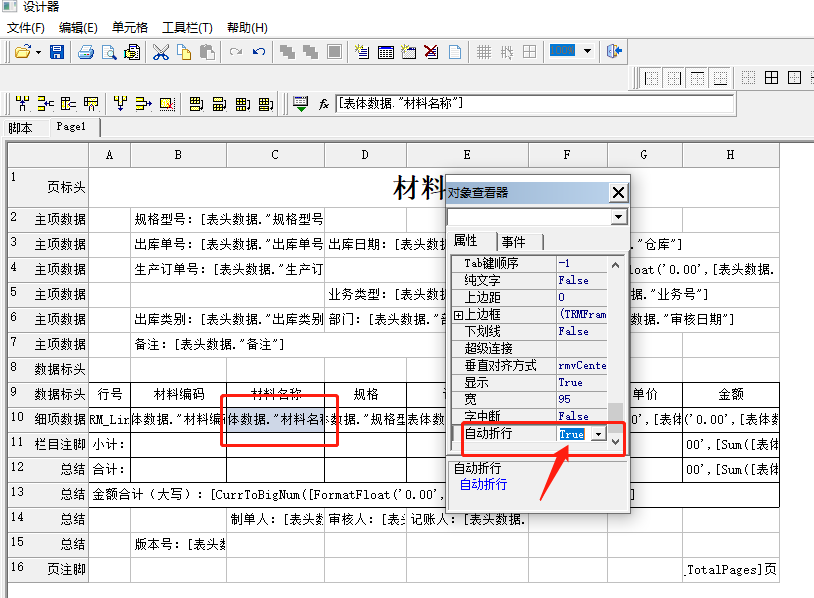
Task: Click the bring to front icon
Action: (x=287, y=51)
